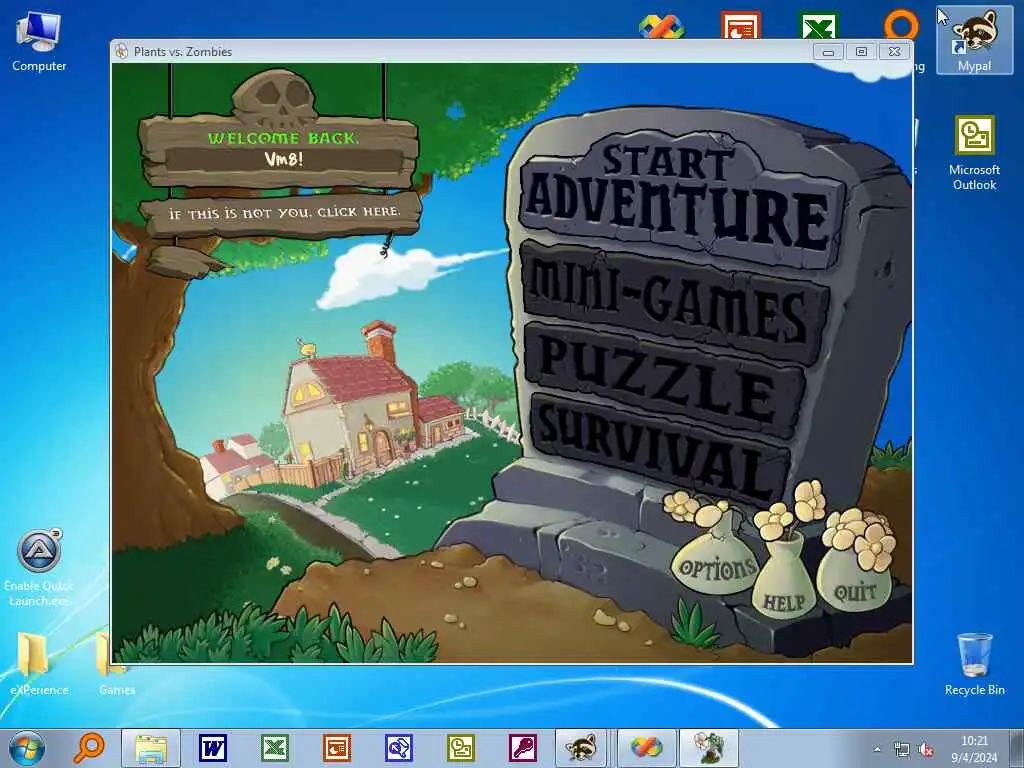Open Windows Explorer from the taskbar
The height and width of the screenshot is (768, 1024).
click(x=151, y=748)
